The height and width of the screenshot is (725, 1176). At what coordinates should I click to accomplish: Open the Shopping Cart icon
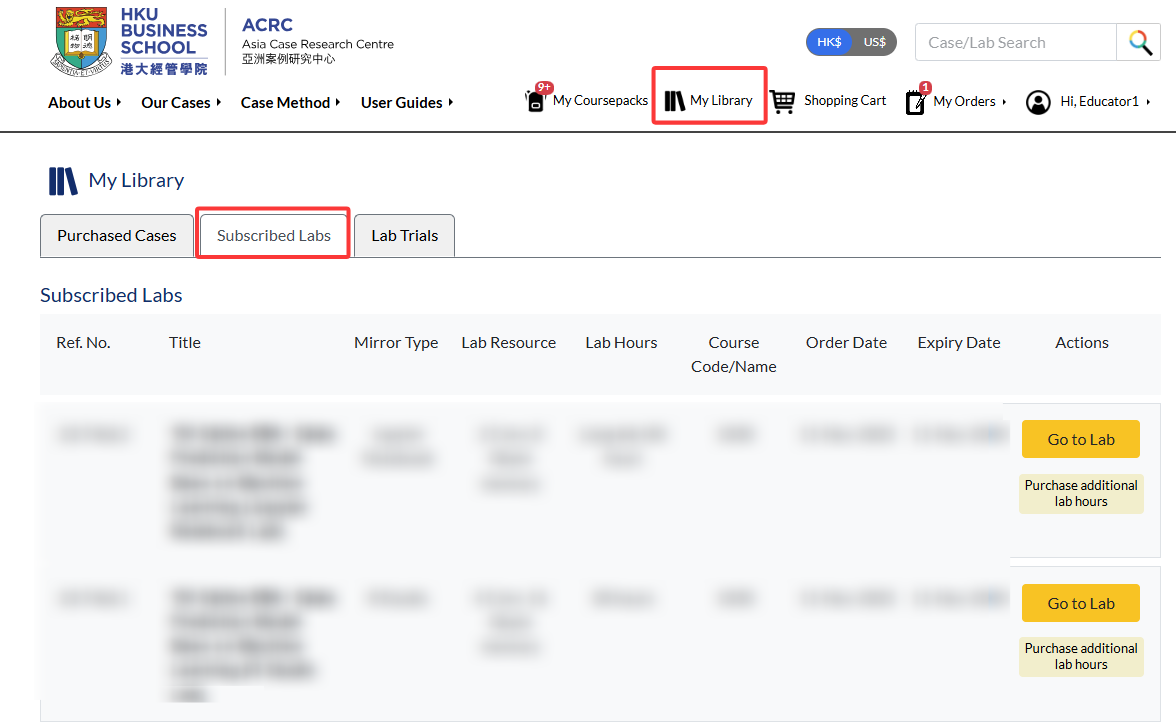[782, 101]
